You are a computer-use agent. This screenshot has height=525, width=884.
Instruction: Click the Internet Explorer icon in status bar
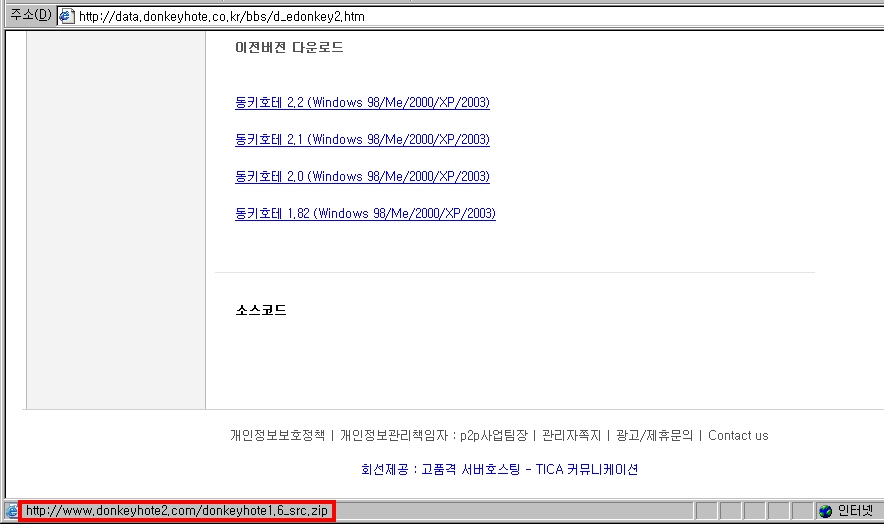pos(11,511)
